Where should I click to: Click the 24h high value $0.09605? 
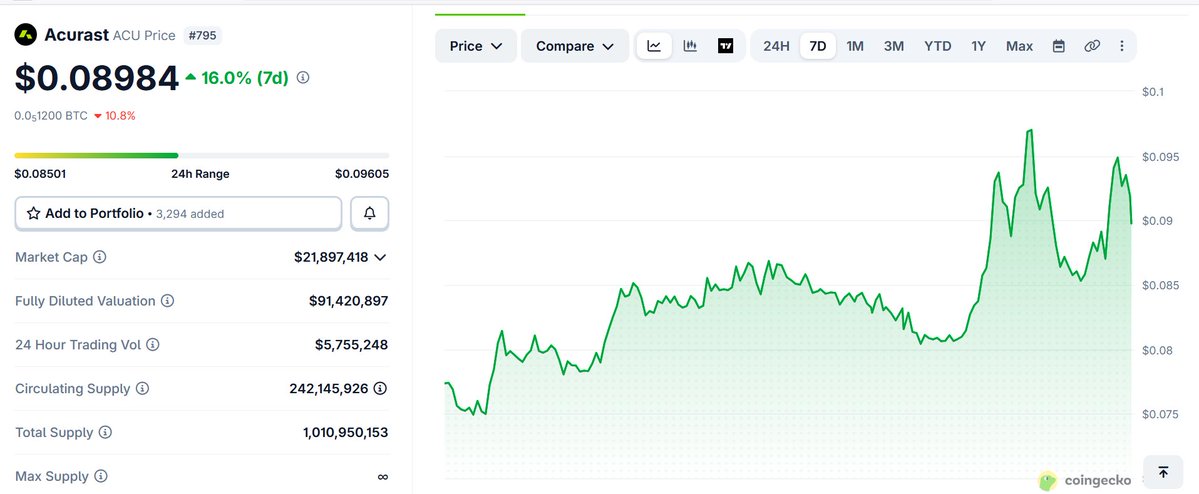tap(362, 174)
